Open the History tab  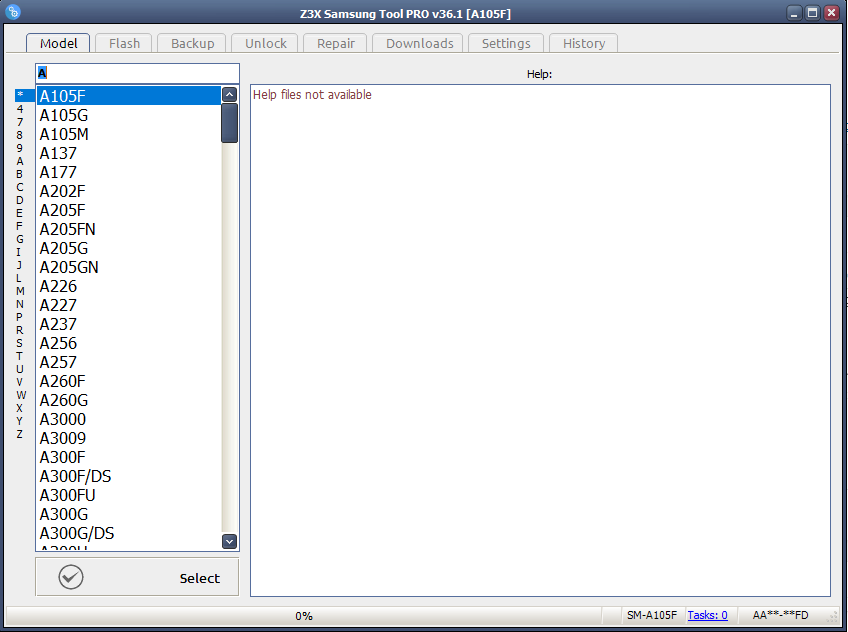pos(584,43)
